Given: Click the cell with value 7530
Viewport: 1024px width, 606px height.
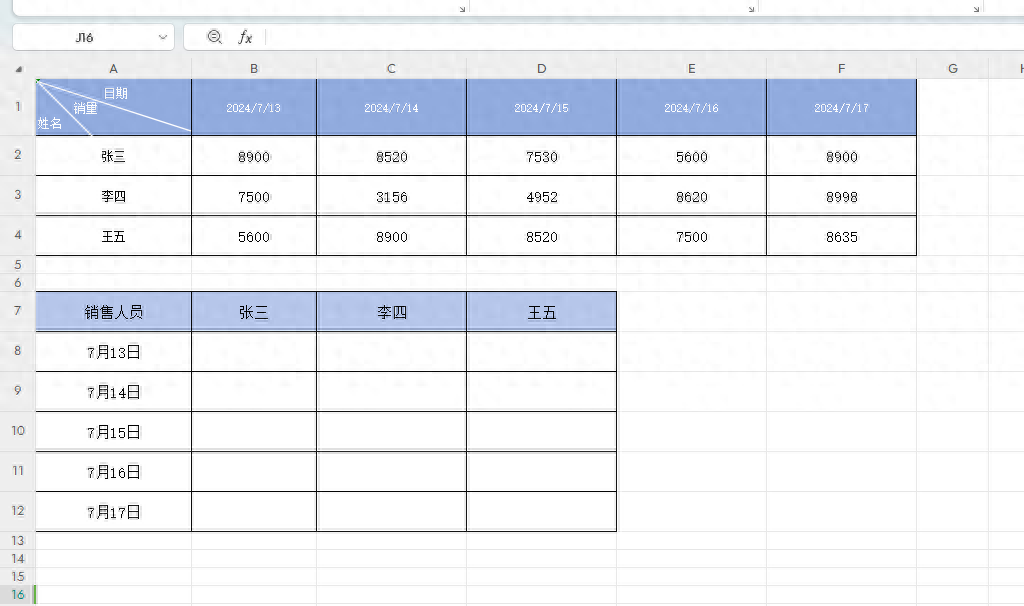Looking at the screenshot, I should pos(541,156).
